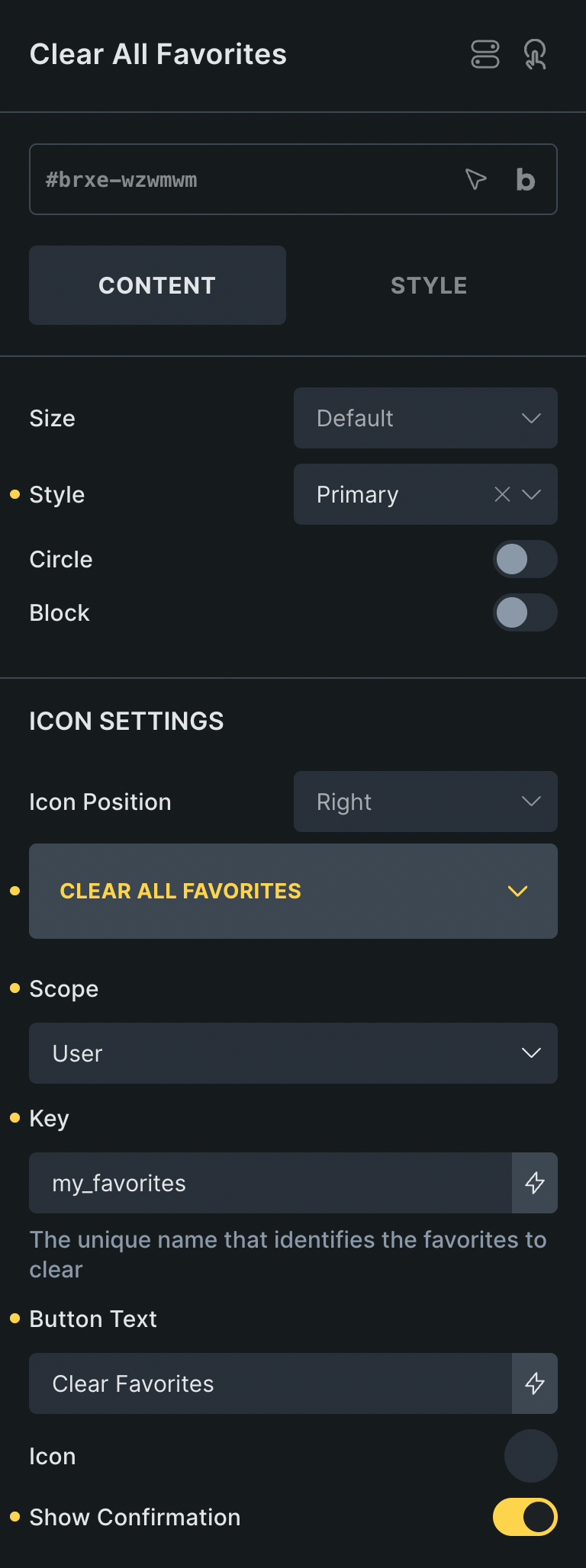586x1568 pixels.
Task: Click the Icon circle swatch
Action: (530, 1456)
